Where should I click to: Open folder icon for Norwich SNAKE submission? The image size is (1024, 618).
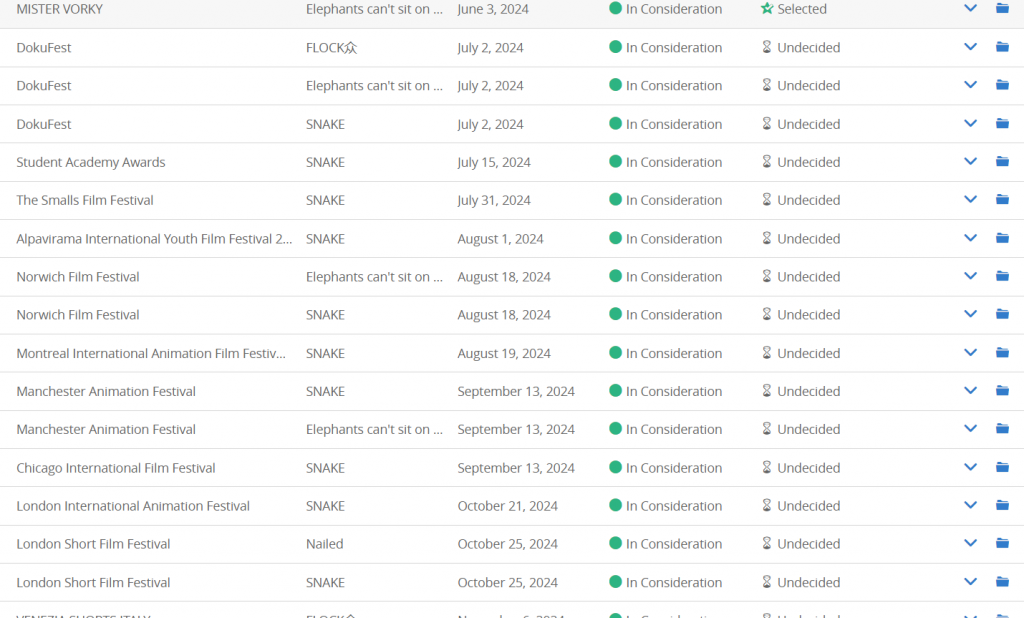1002,314
